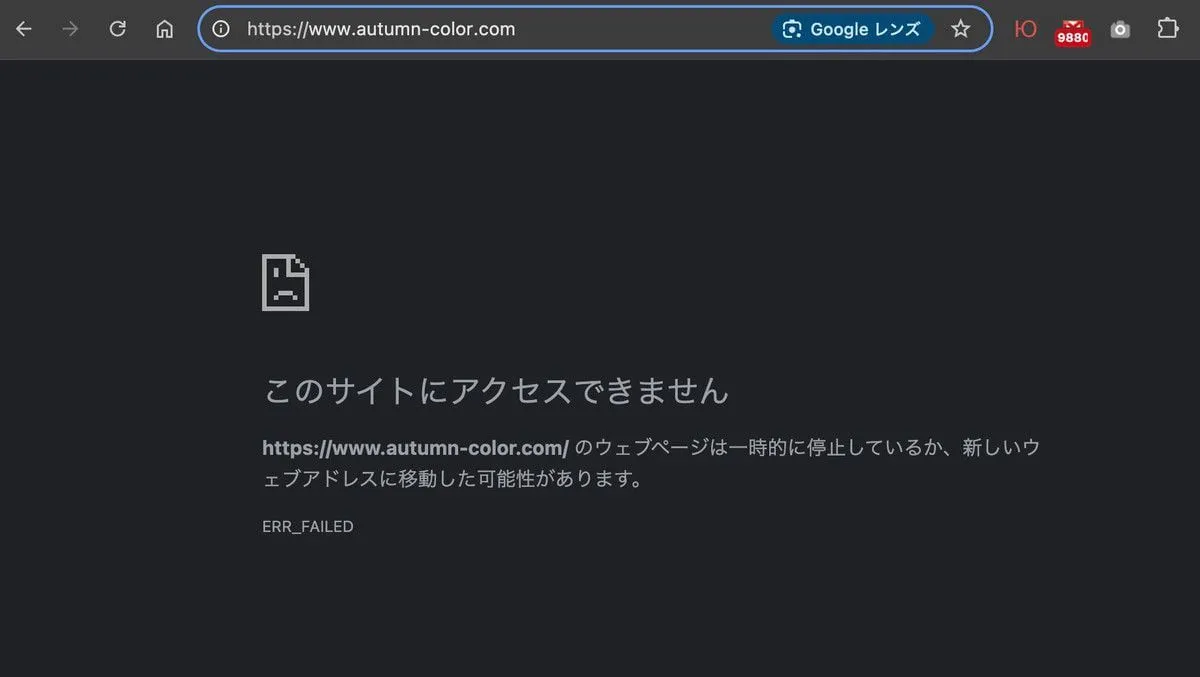Click the Google Lens camera glyph
Screen dimensions: 1200x677
click(792, 29)
